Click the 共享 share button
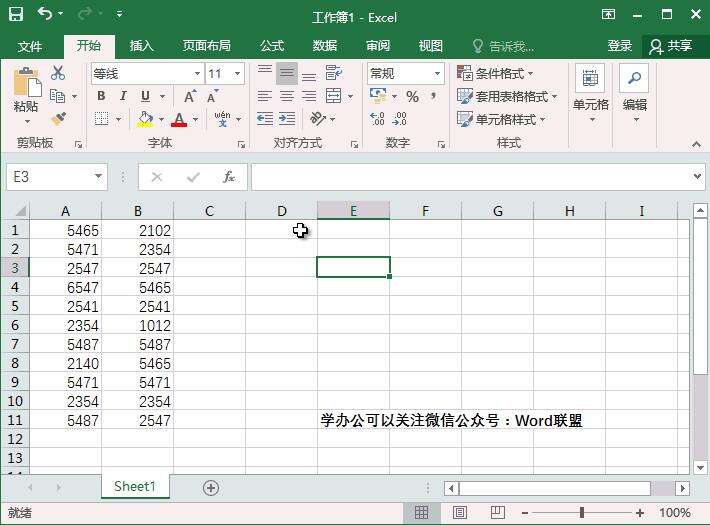 point(670,46)
